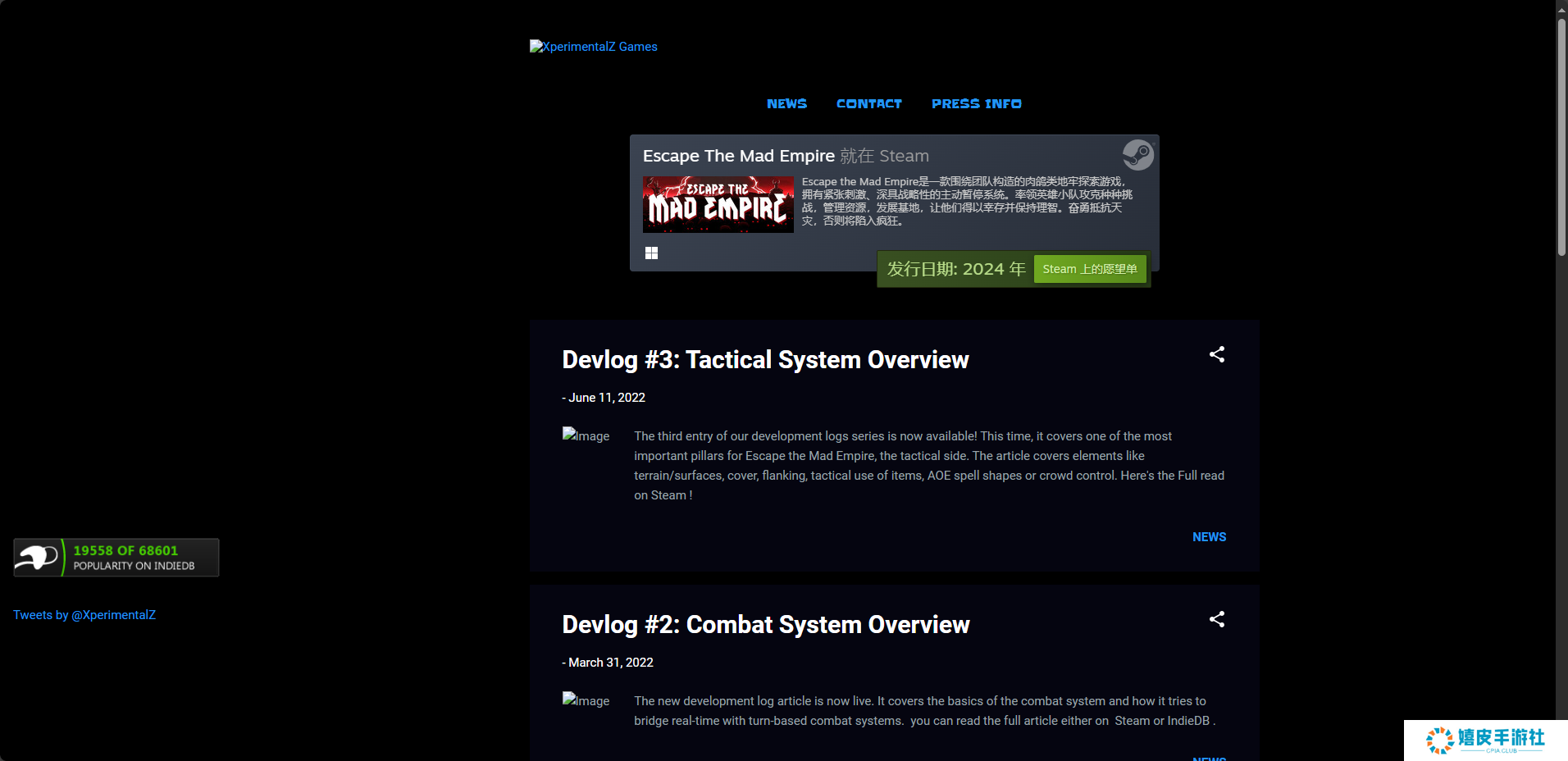Screen dimensions: 1568x761
Task: Open the Devlog #3: Tactical System Overview post
Action: (765, 360)
